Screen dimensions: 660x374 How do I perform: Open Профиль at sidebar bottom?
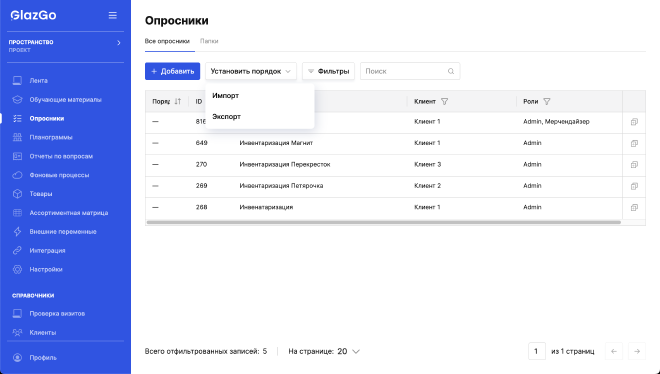[x=43, y=358]
